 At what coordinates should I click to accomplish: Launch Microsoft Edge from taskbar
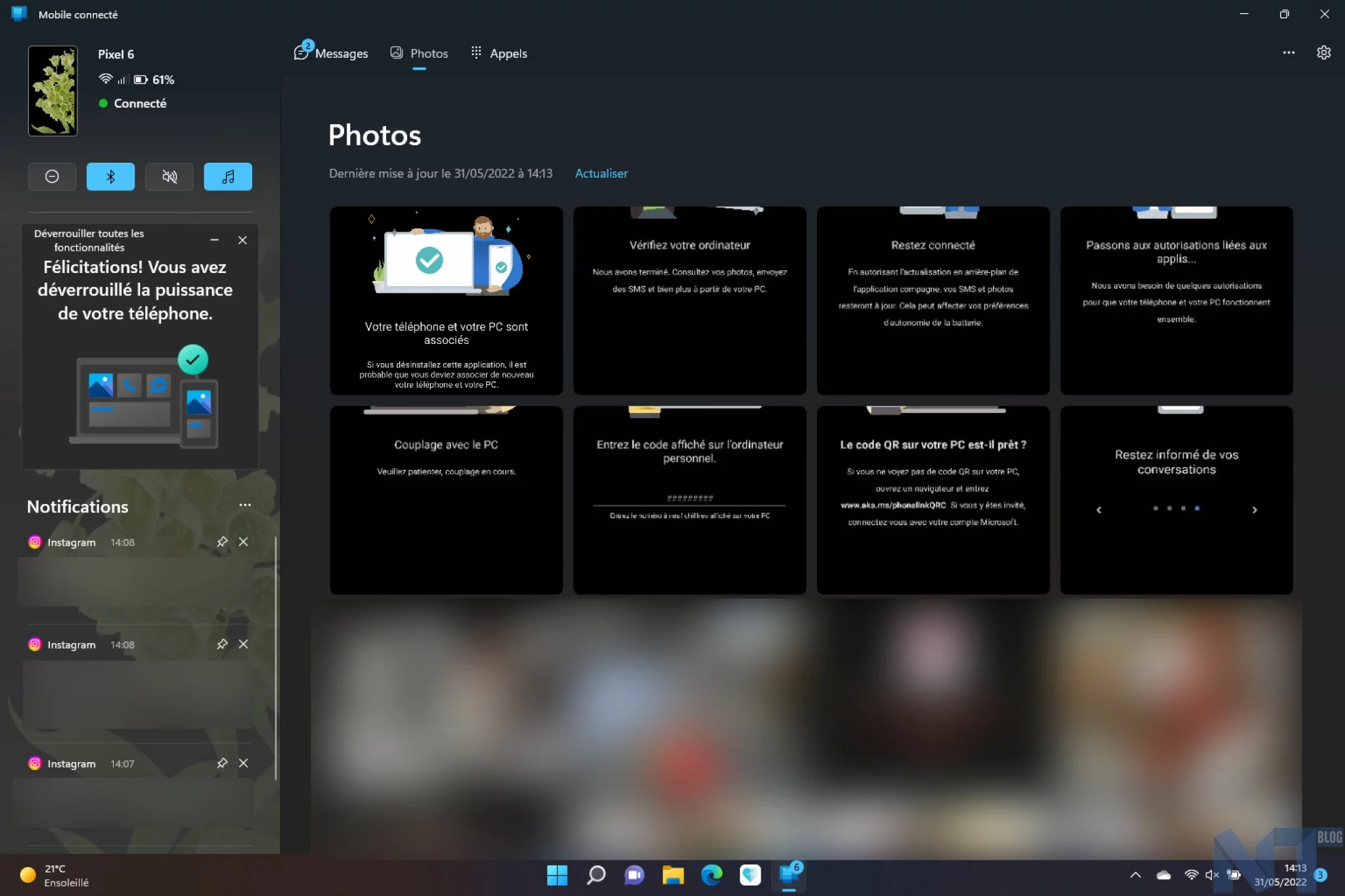711,875
